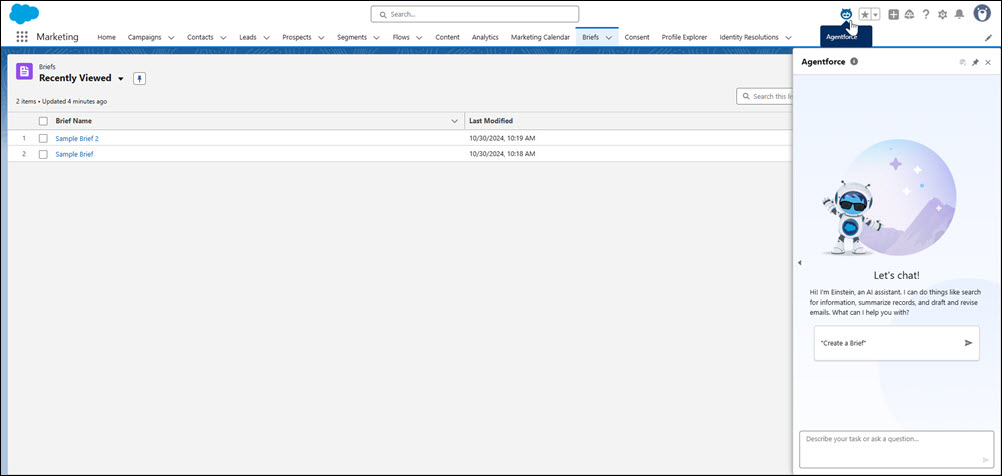1002x476 pixels.
Task: Open the App Launcher grid icon
Action: point(22,37)
